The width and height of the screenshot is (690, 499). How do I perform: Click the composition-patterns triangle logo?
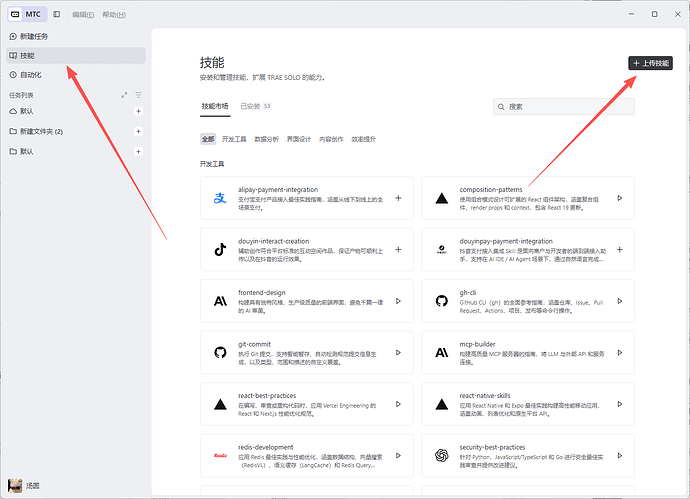point(441,198)
